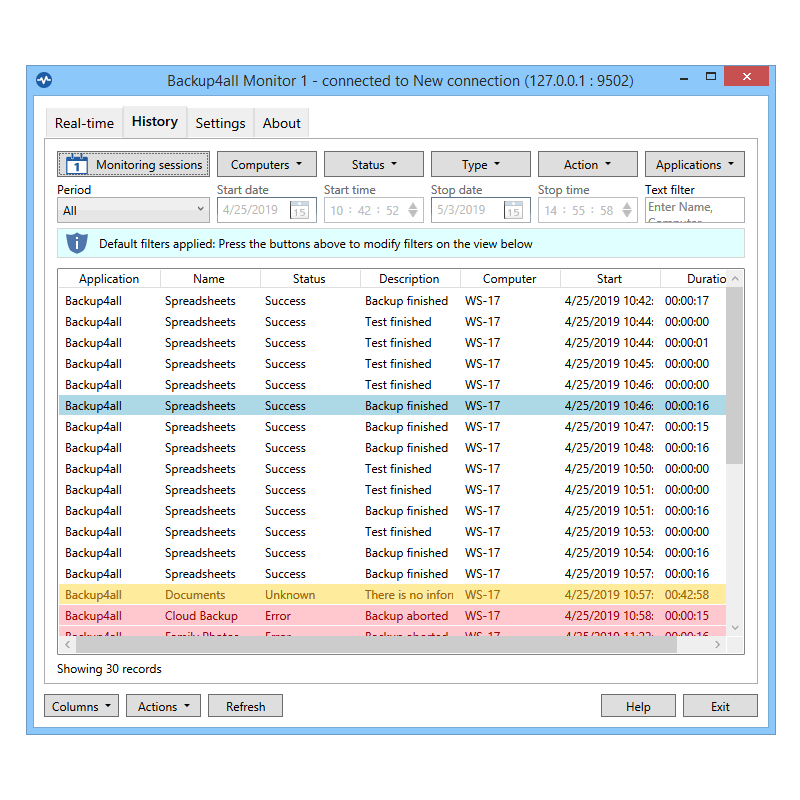Click in the Text filter input field
Screen dimensions: 800x800
[694, 209]
